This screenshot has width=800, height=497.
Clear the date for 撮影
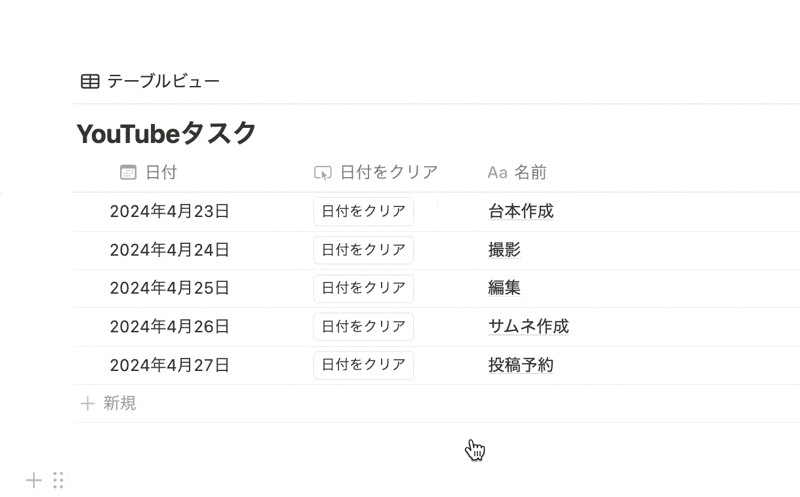pos(363,250)
